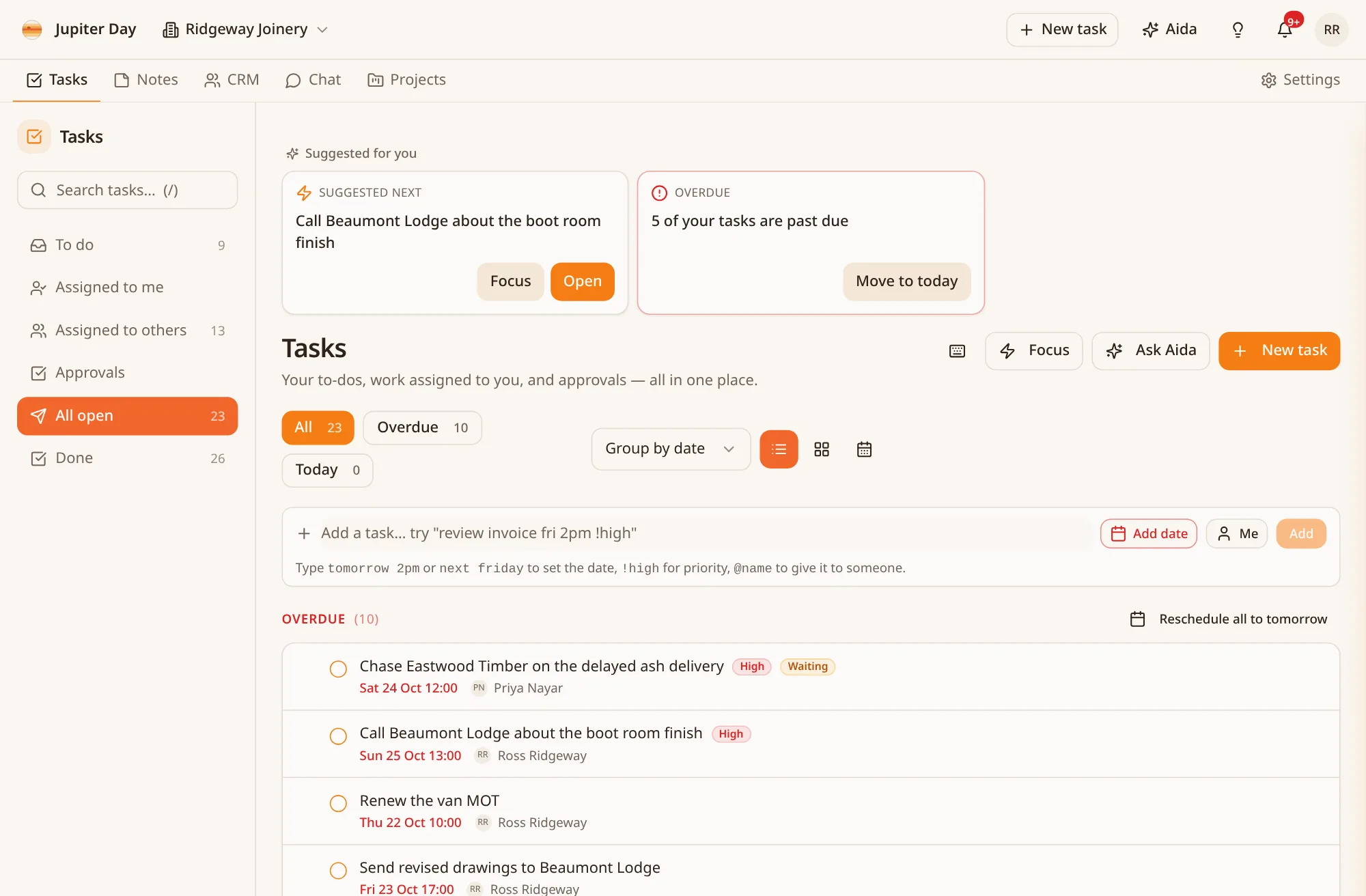Expand Ridgeway Joinery workspace switcher
Viewport: 1366px width, 896px height.
coord(245,29)
